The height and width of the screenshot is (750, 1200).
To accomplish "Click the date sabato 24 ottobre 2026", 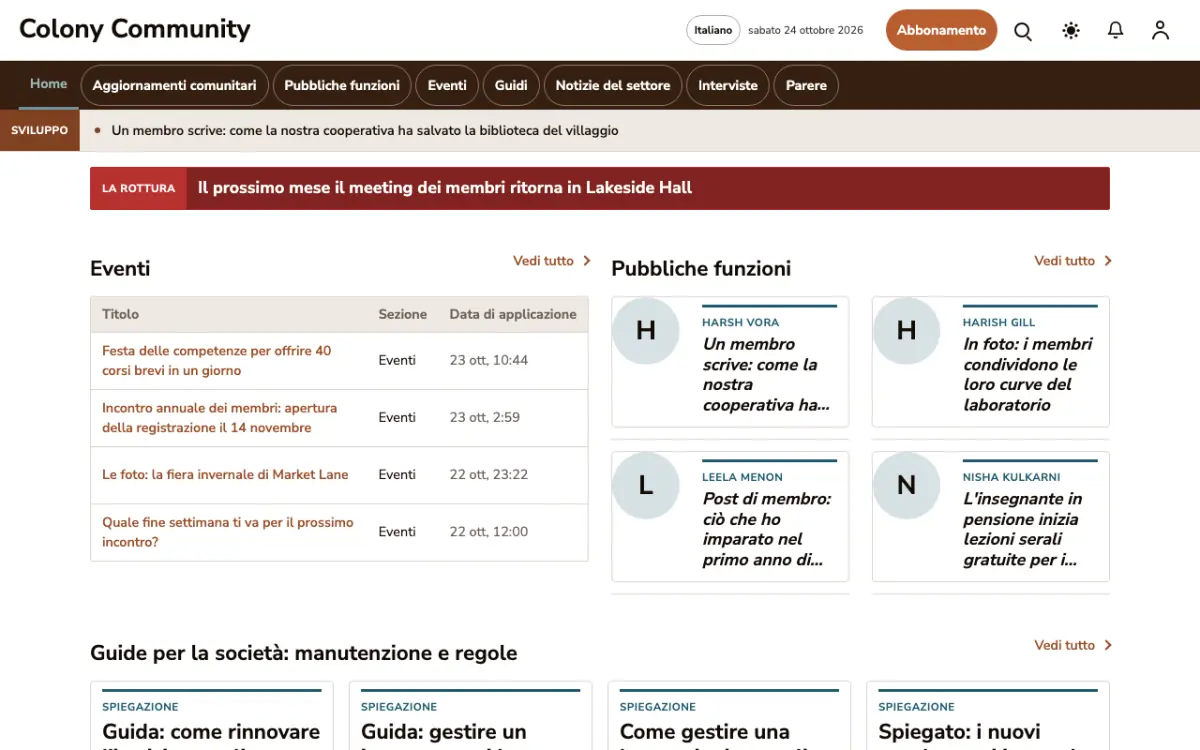I will tap(806, 30).
